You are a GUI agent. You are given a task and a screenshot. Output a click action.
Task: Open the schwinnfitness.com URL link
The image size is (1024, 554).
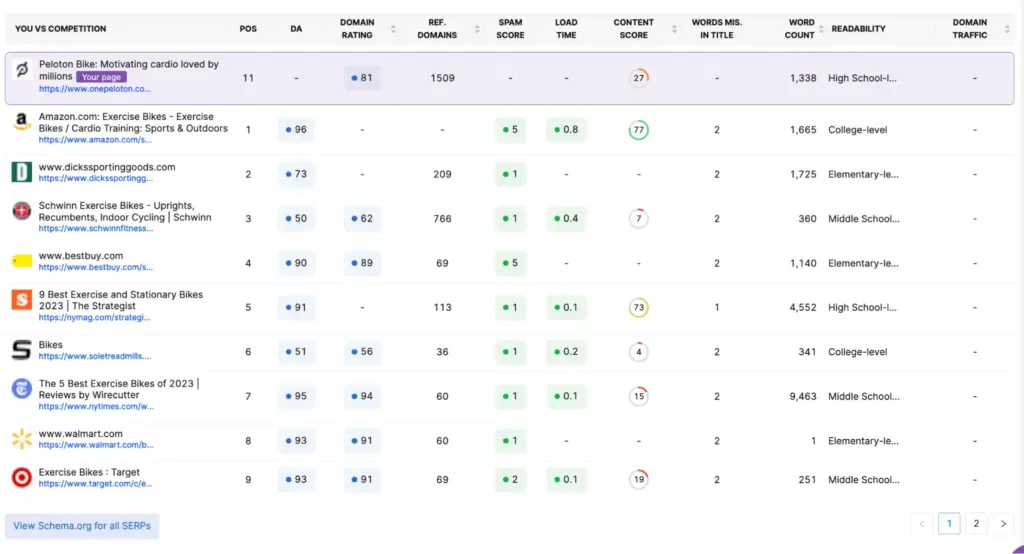[96, 229]
